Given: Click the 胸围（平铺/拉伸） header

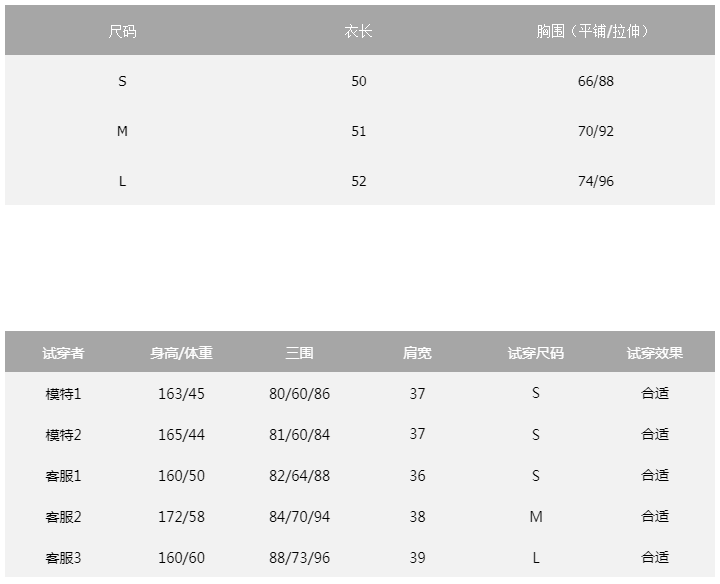Looking at the screenshot, I should pyautogui.click(x=595, y=31).
